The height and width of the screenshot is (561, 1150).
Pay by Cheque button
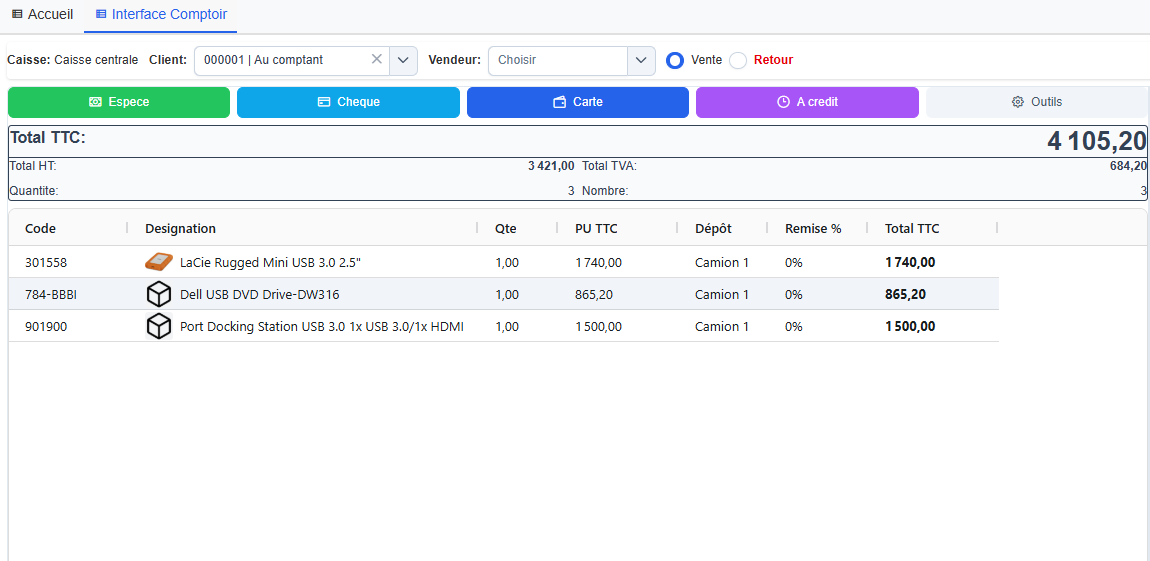coord(348,102)
